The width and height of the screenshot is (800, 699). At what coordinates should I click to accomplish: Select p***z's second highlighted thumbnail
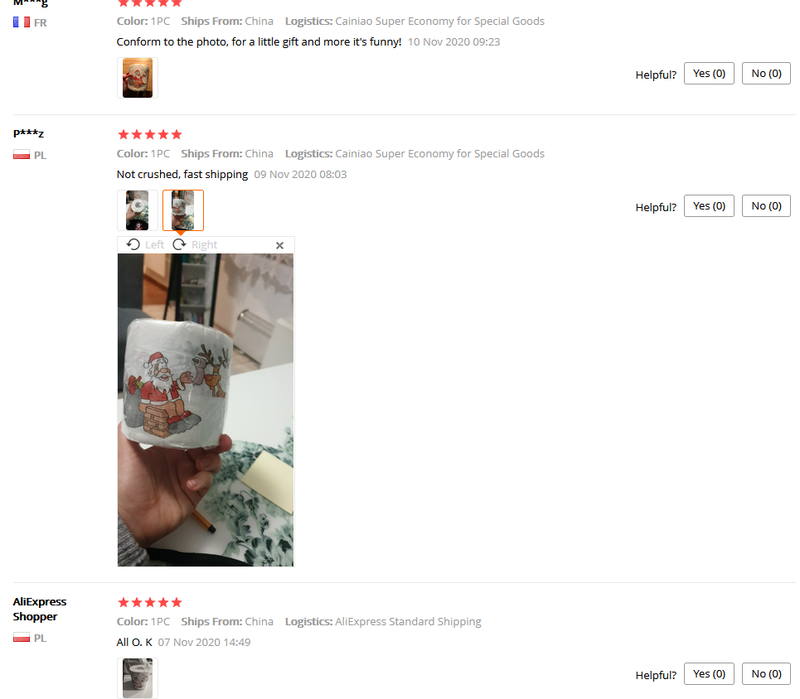[x=183, y=210]
